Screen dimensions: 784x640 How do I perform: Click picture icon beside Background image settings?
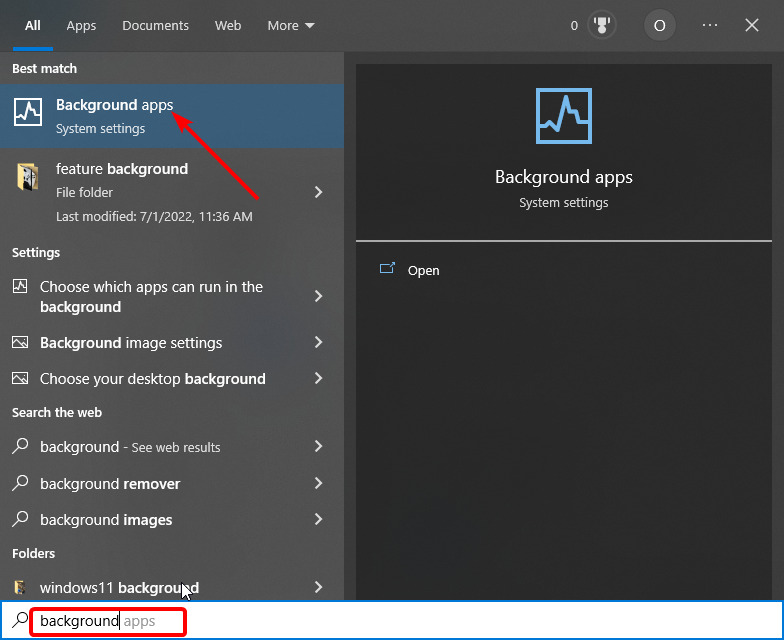tap(20, 342)
